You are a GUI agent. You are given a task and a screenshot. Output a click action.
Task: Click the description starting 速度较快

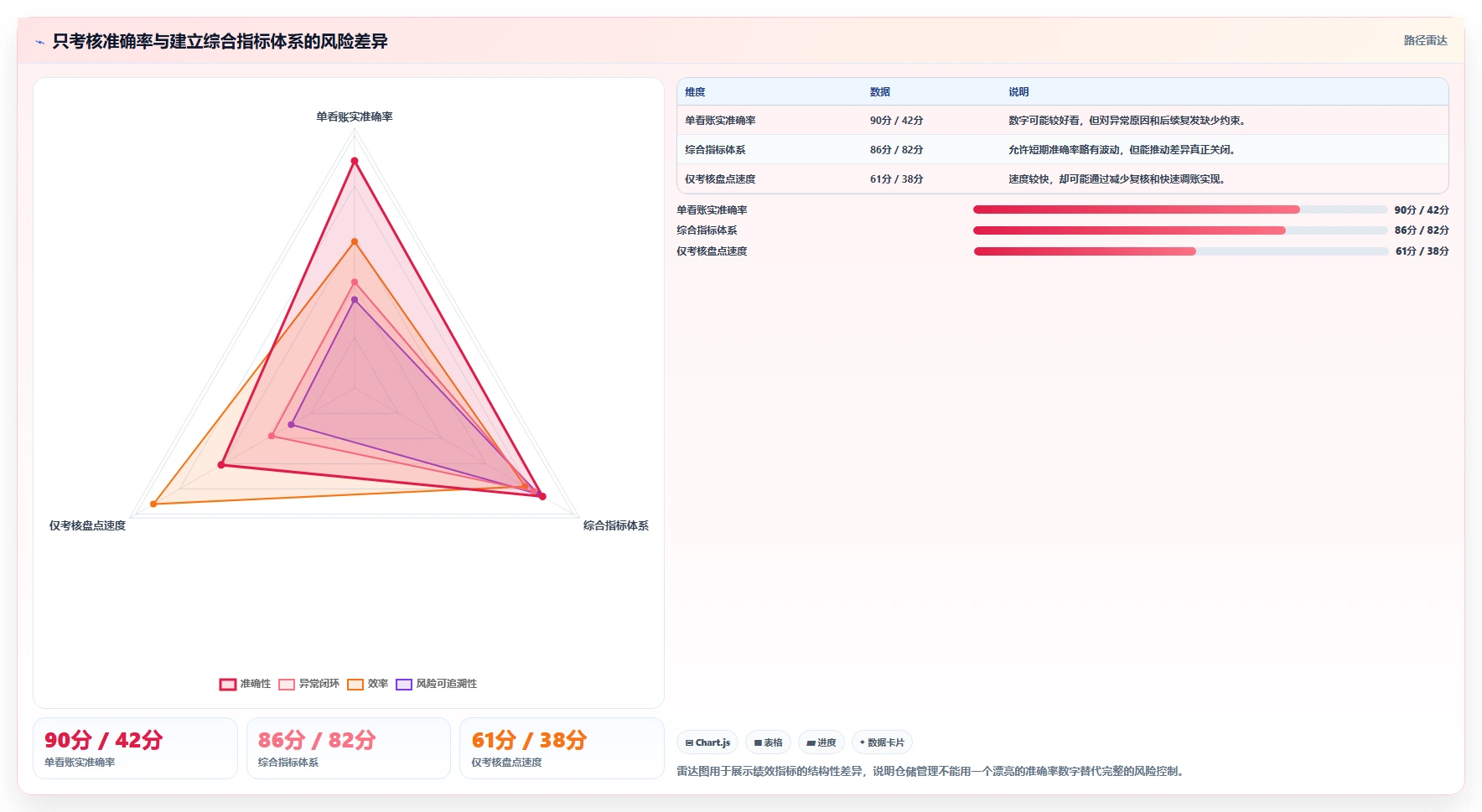1118,179
